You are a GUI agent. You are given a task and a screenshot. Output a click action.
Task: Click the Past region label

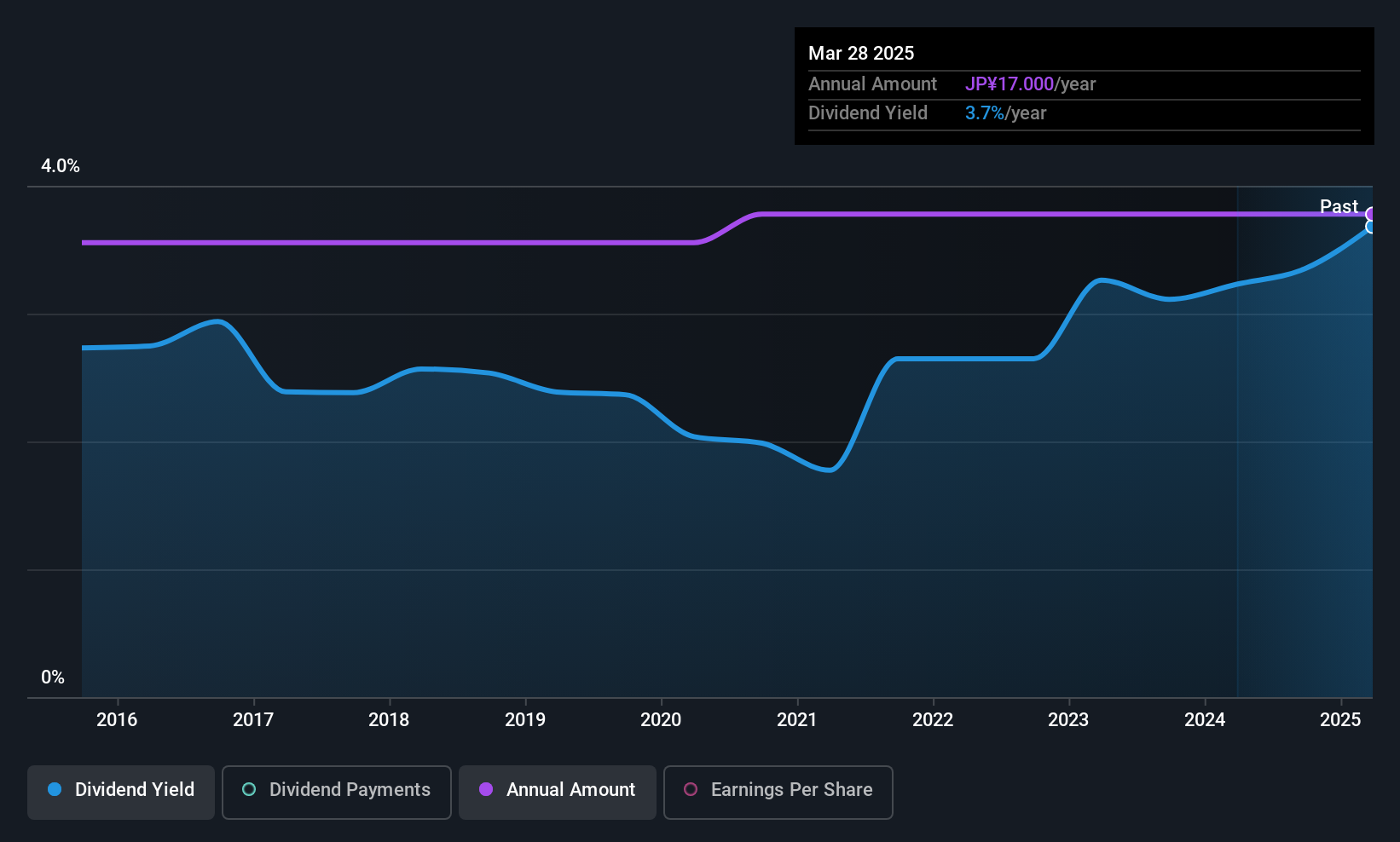click(x=1339, y=206)
